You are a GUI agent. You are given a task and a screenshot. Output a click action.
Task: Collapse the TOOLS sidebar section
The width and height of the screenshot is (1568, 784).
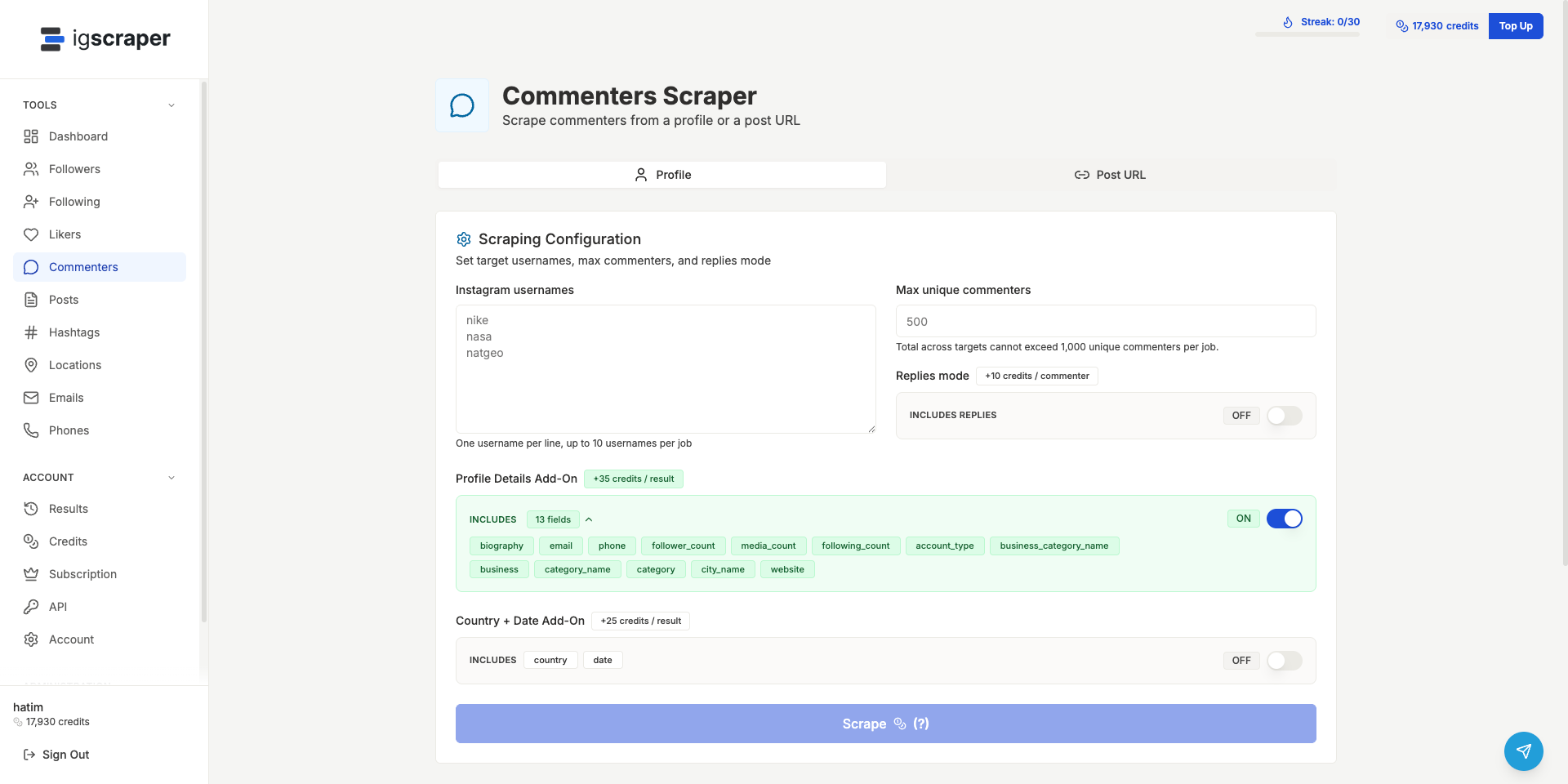tap(171, 105)
